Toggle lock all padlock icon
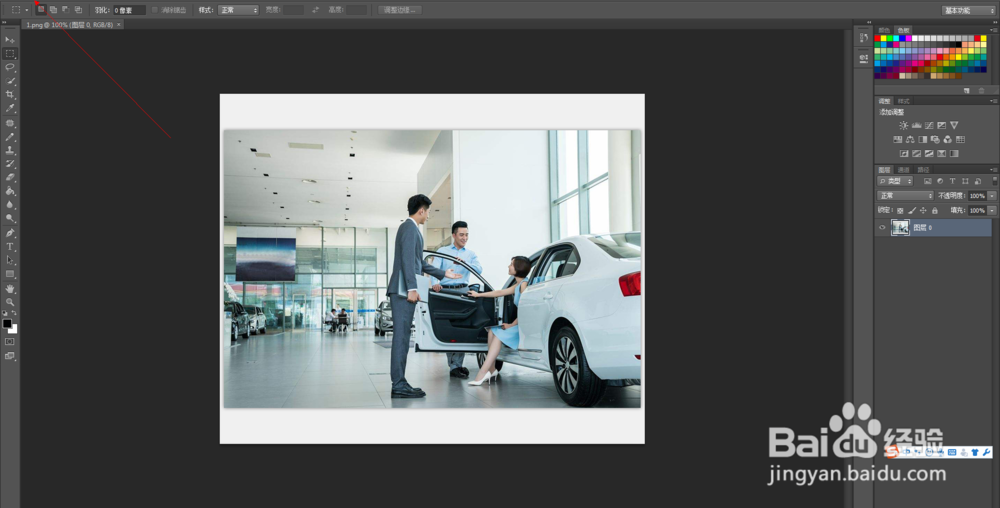This screenshot has height=508, width=1000. pyautogui.click(x=934, y=210)
